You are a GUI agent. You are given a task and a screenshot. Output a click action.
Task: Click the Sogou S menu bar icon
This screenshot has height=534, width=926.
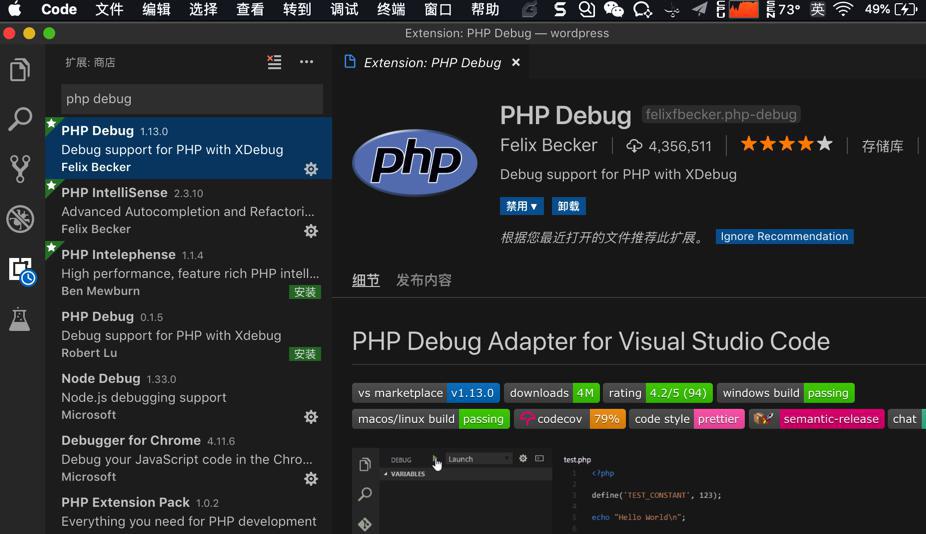point(559,9)
